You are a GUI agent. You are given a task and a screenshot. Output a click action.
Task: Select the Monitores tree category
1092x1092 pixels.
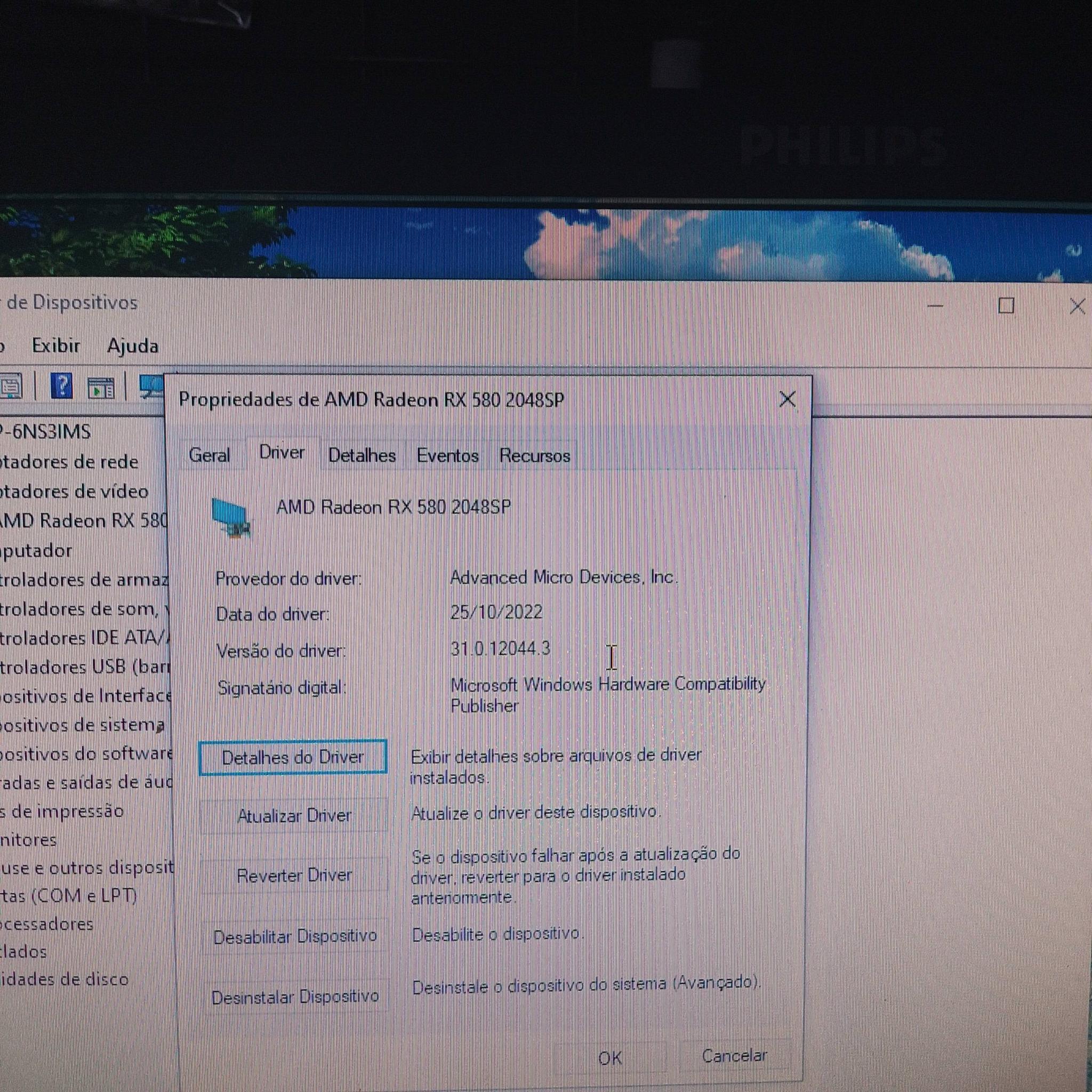click(x=28, y=840)
